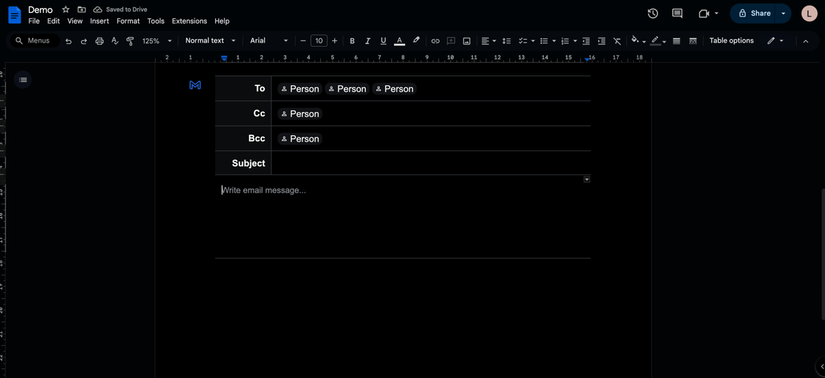The image size is (825, 378).
Task: Search the Menus box
Action: (34, 41)
